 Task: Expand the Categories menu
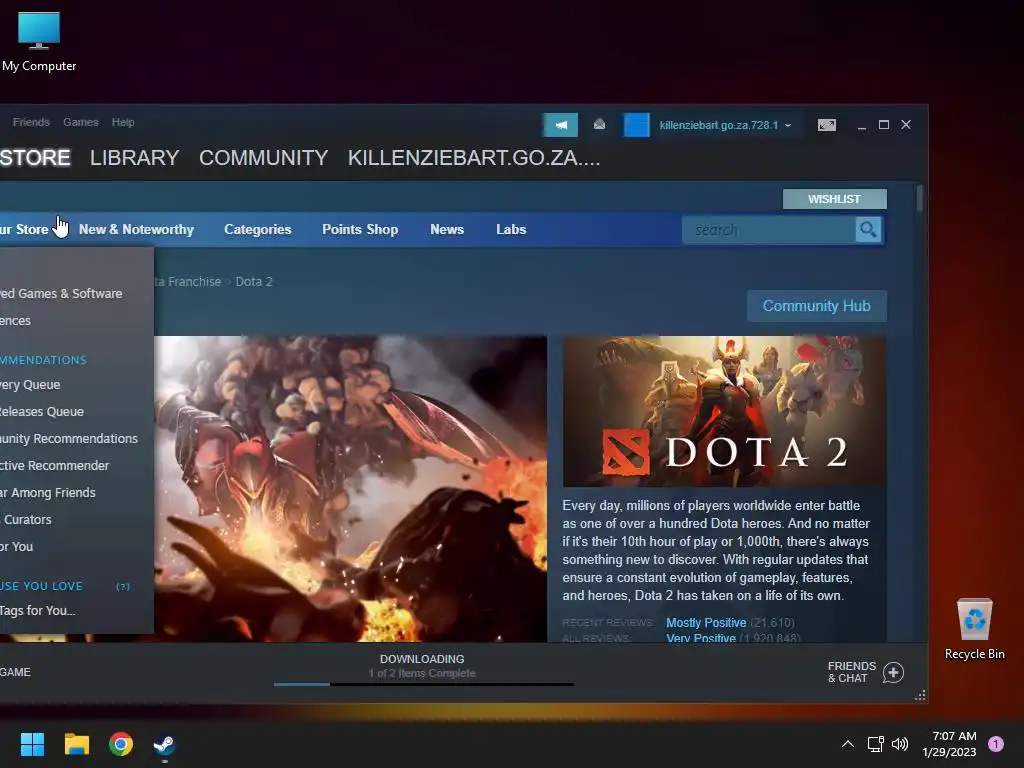point(257,229)
